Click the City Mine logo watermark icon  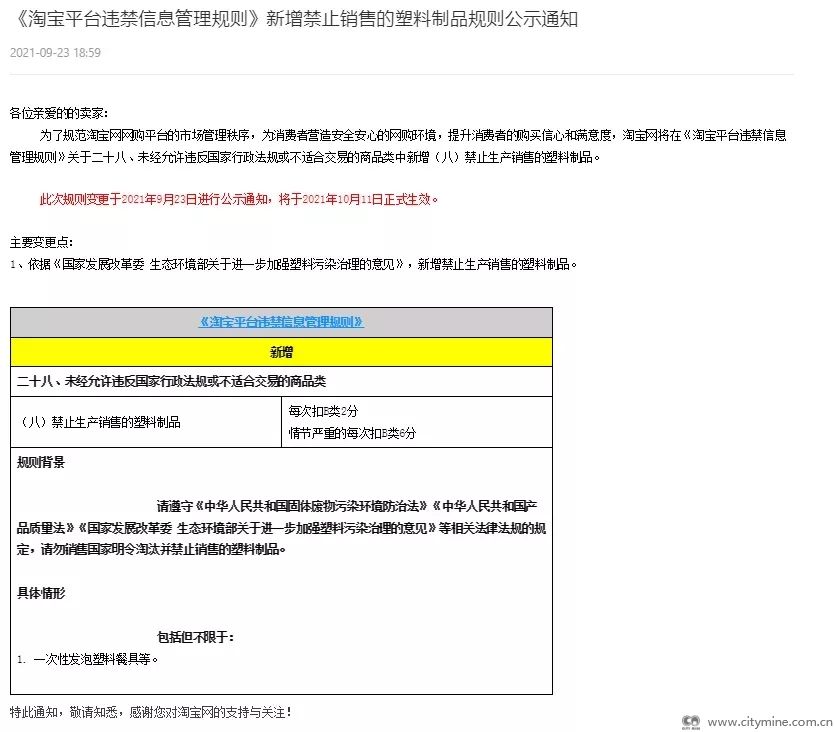pyautogui.click(x=690, y=720)
